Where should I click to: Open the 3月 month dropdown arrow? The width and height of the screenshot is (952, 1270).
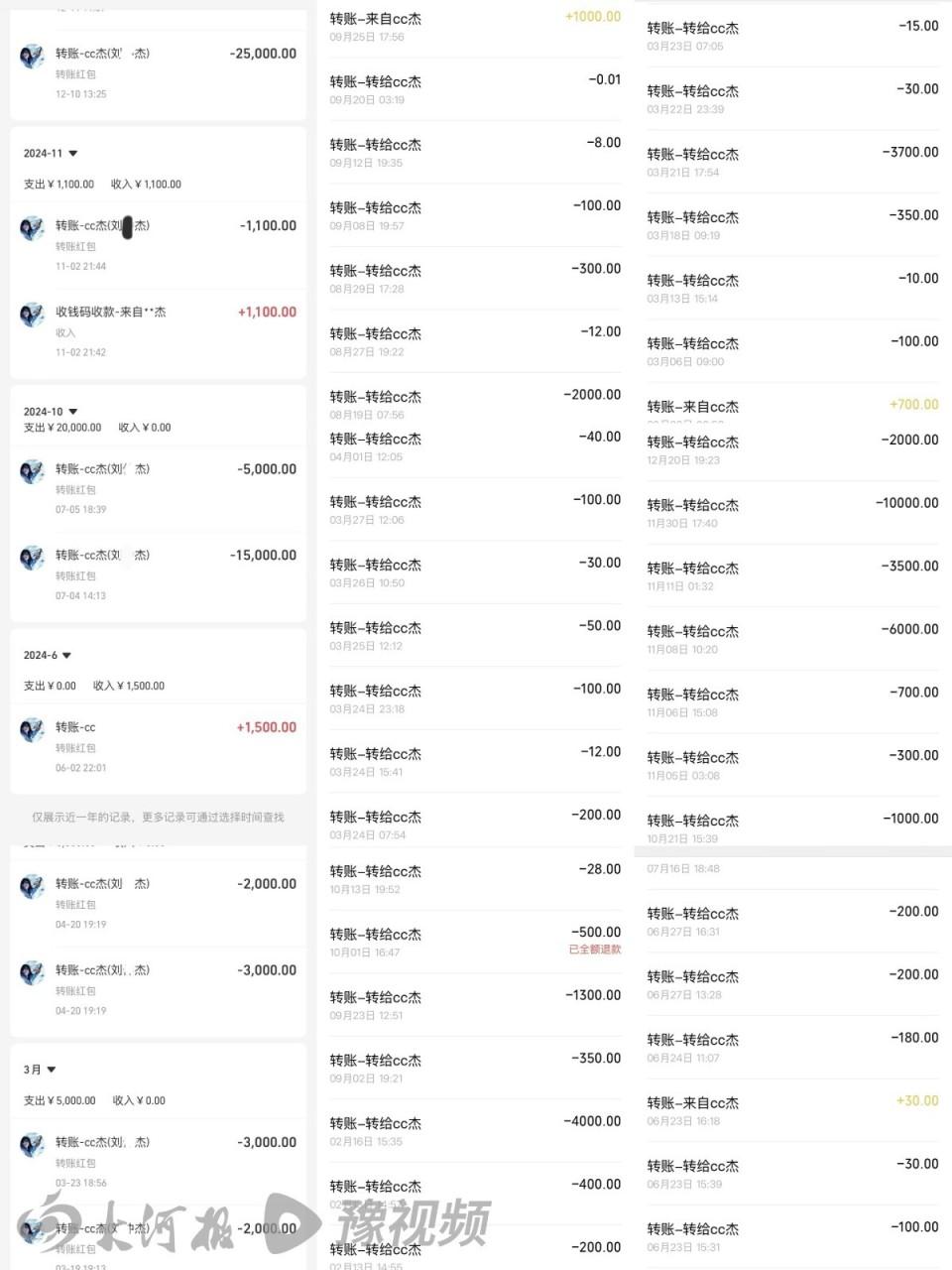coord(52,1070)
